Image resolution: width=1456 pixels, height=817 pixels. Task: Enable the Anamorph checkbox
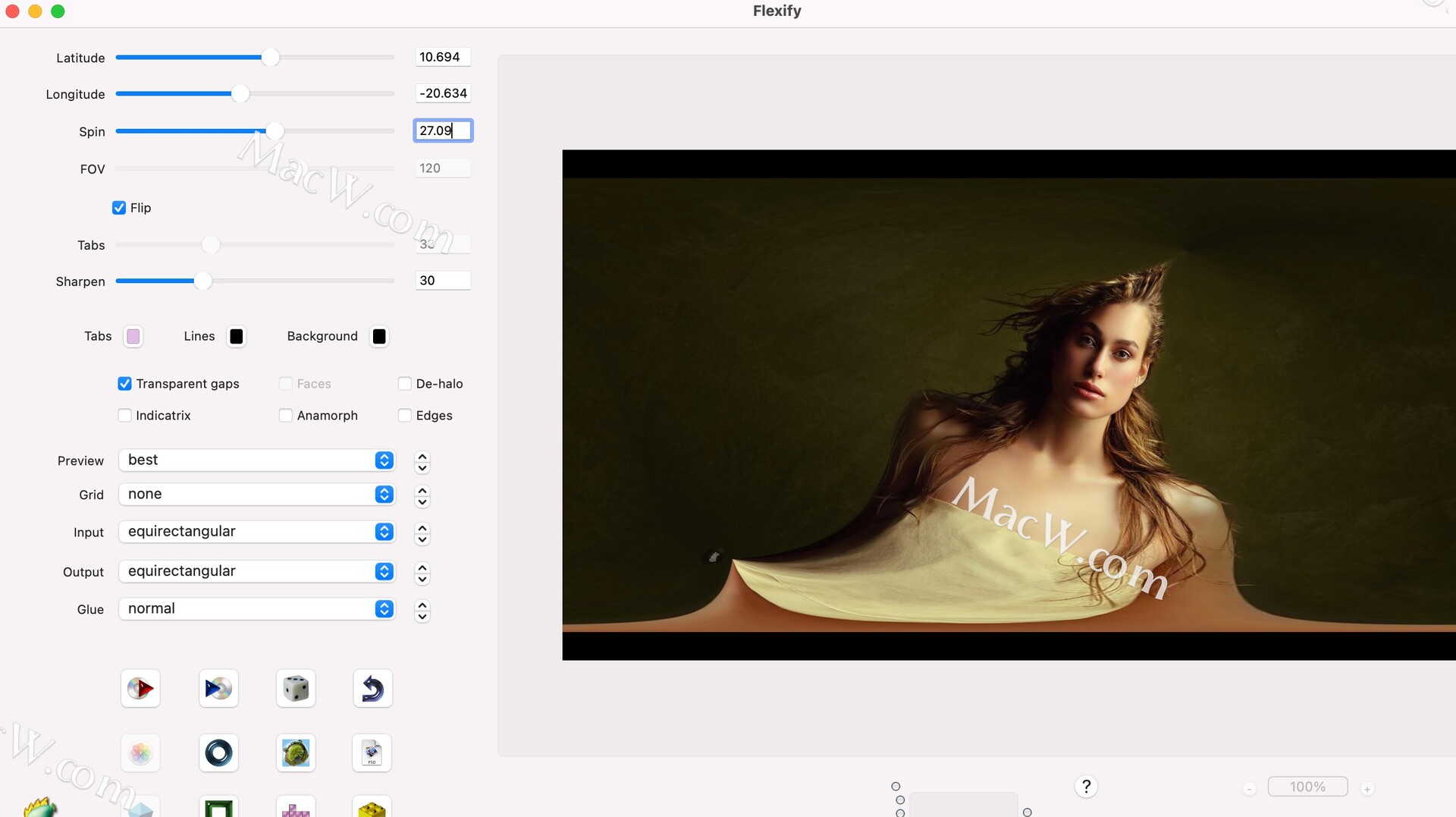pos(286,416)
